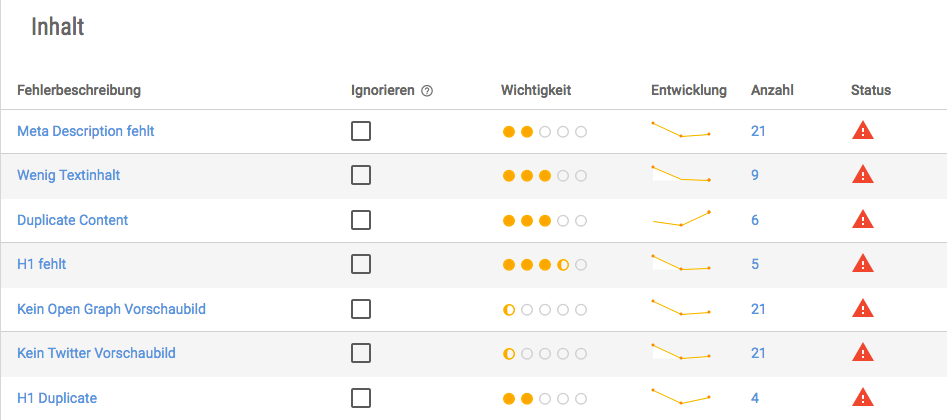Viewport: 947px width, 420px height.
Task: Click warning status icon for Meta Description fehlt
Action: point(863,131)
